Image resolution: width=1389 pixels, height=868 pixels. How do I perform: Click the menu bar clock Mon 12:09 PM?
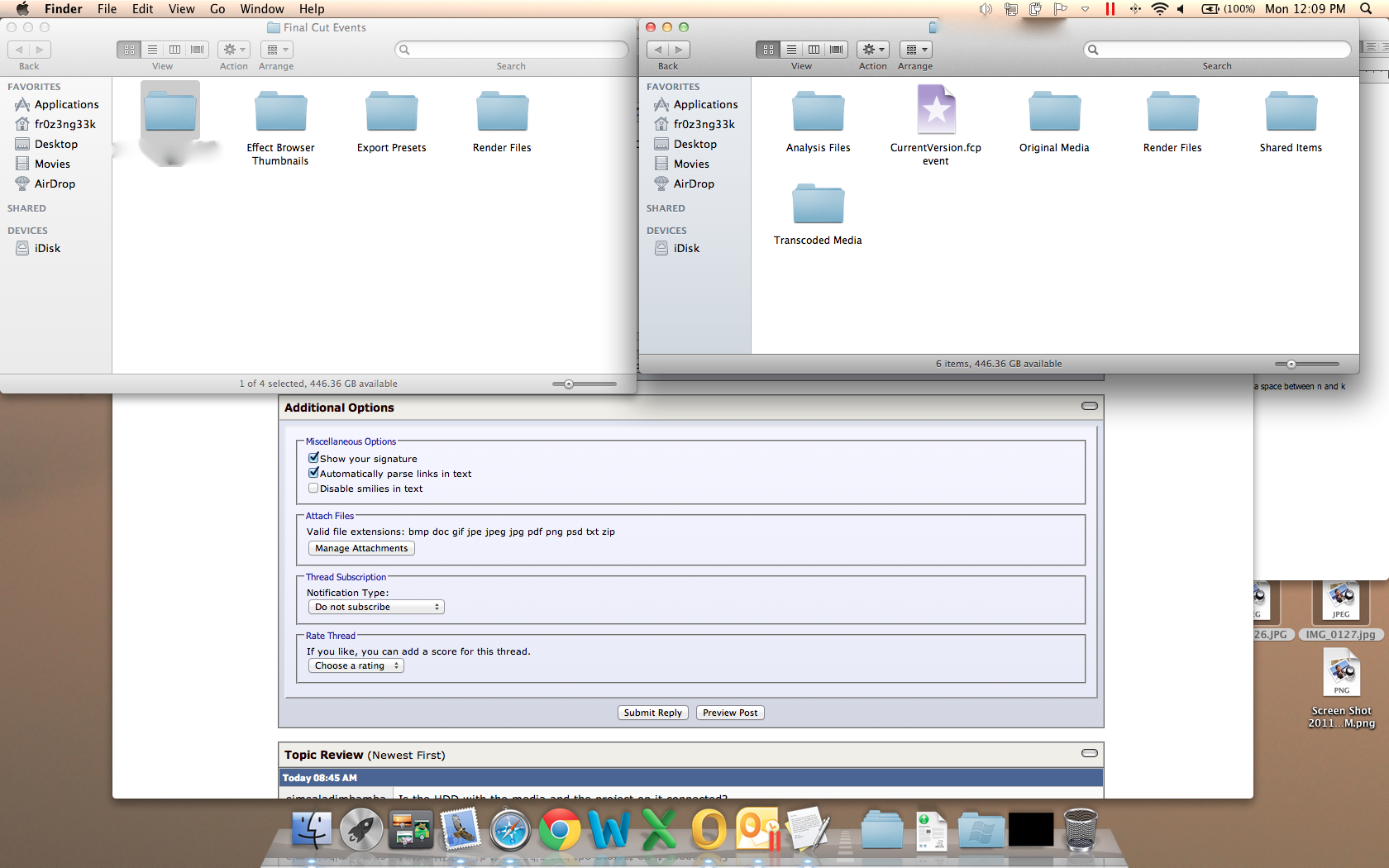[1305, 9]
